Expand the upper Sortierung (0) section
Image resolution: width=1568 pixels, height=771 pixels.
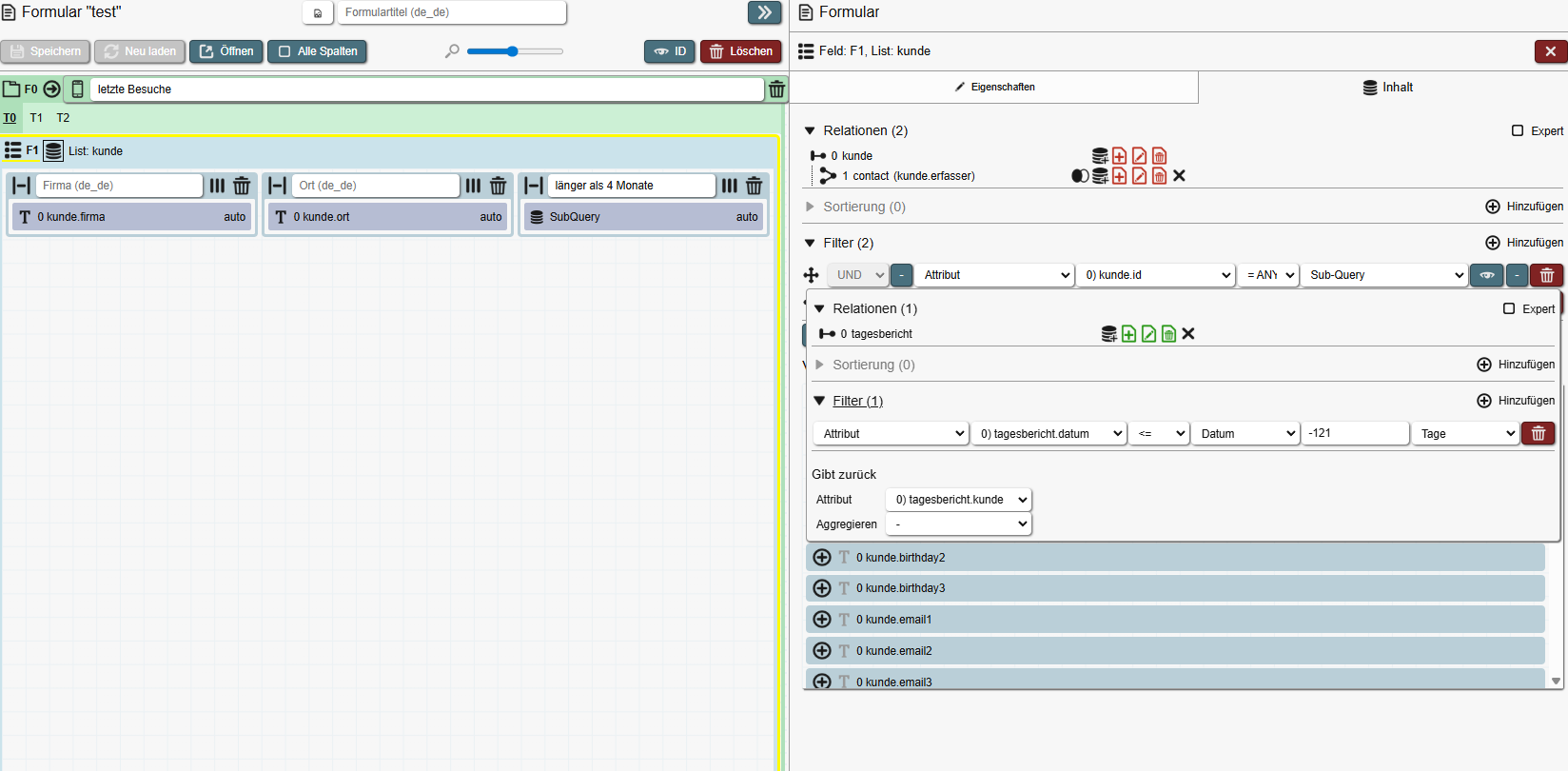811,207
